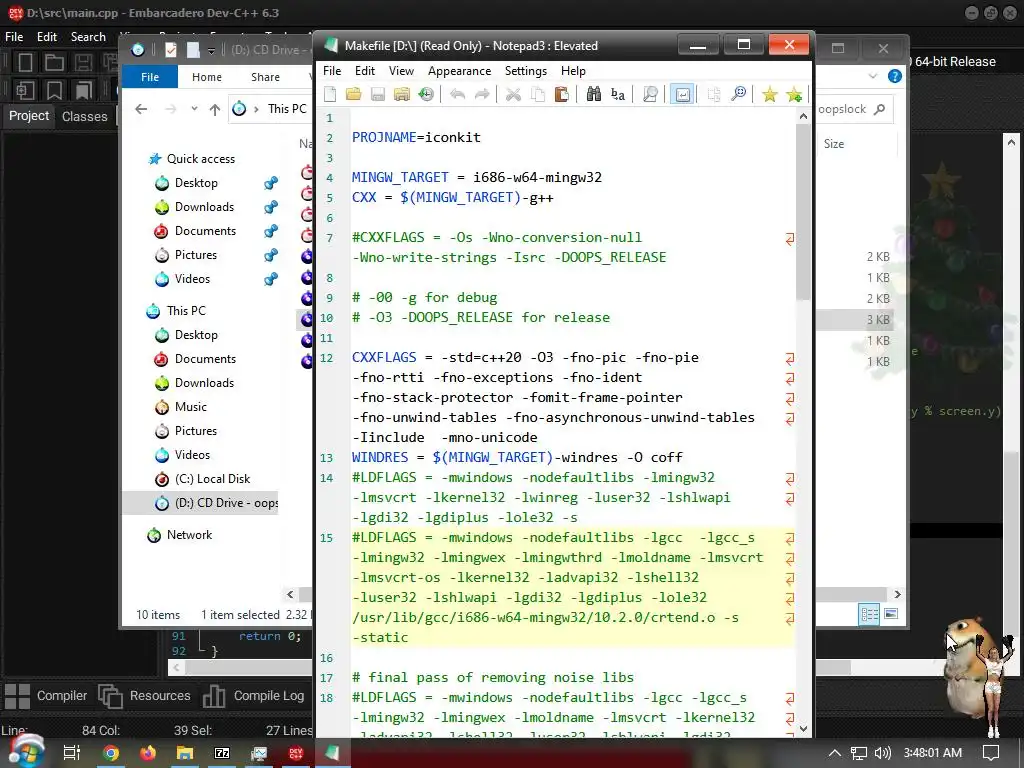Open Resources tab in Dev-C++ bottom panel

point(144,696)
